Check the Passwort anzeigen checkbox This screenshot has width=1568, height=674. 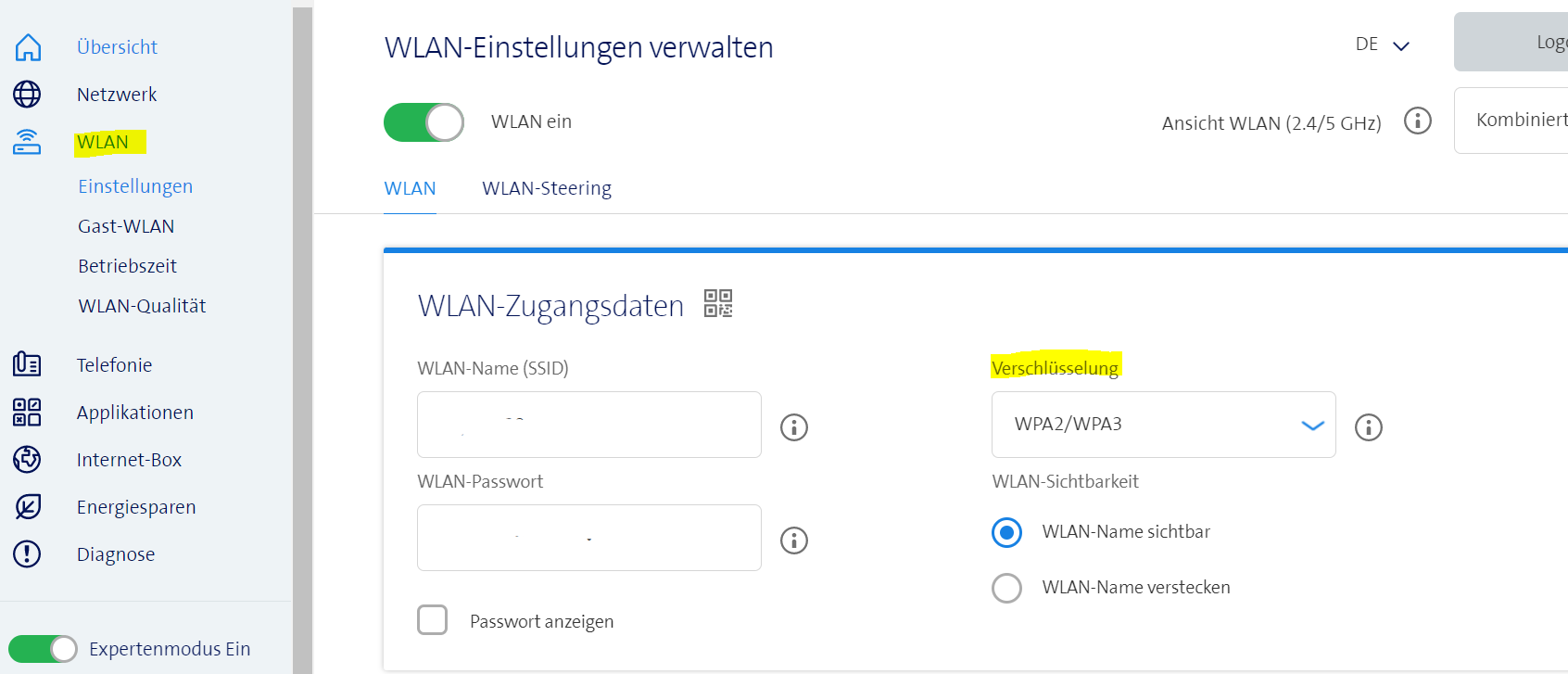point(433,620)
